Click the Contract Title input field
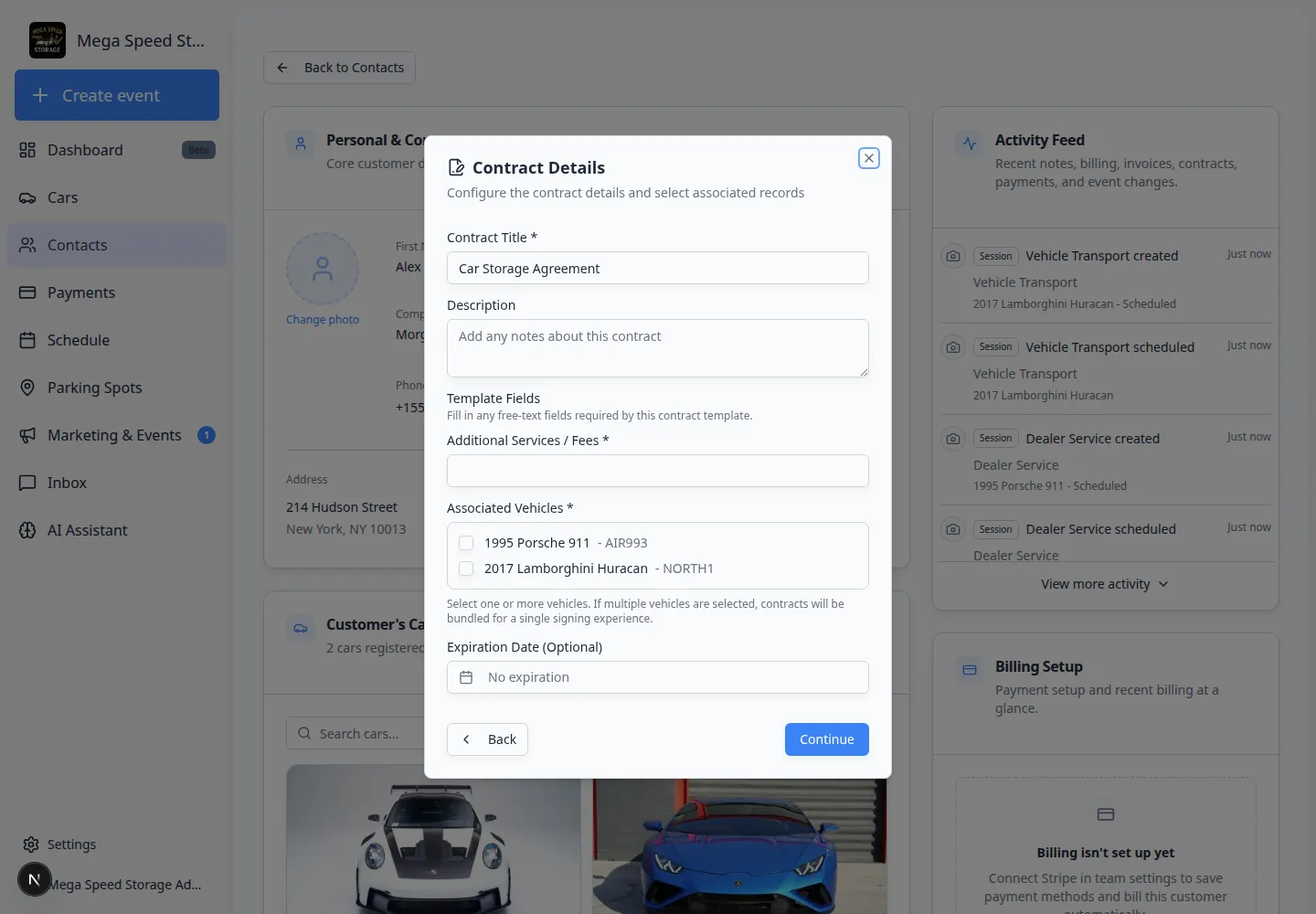 [658, 268]
